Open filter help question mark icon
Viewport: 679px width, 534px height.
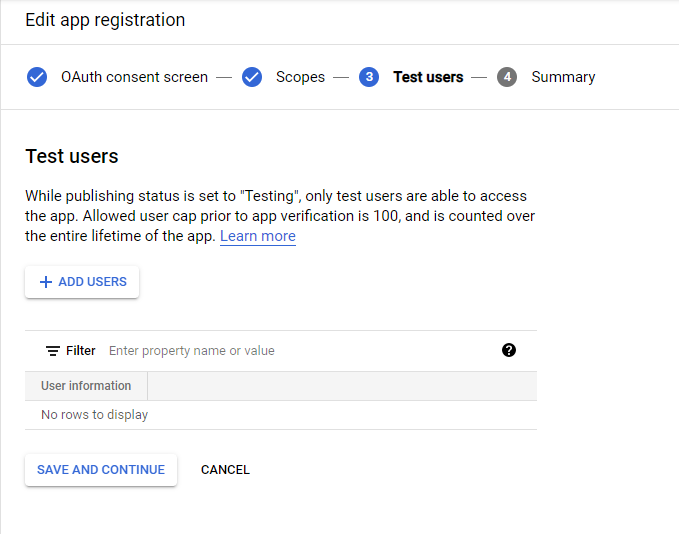(x=509, y=350)
